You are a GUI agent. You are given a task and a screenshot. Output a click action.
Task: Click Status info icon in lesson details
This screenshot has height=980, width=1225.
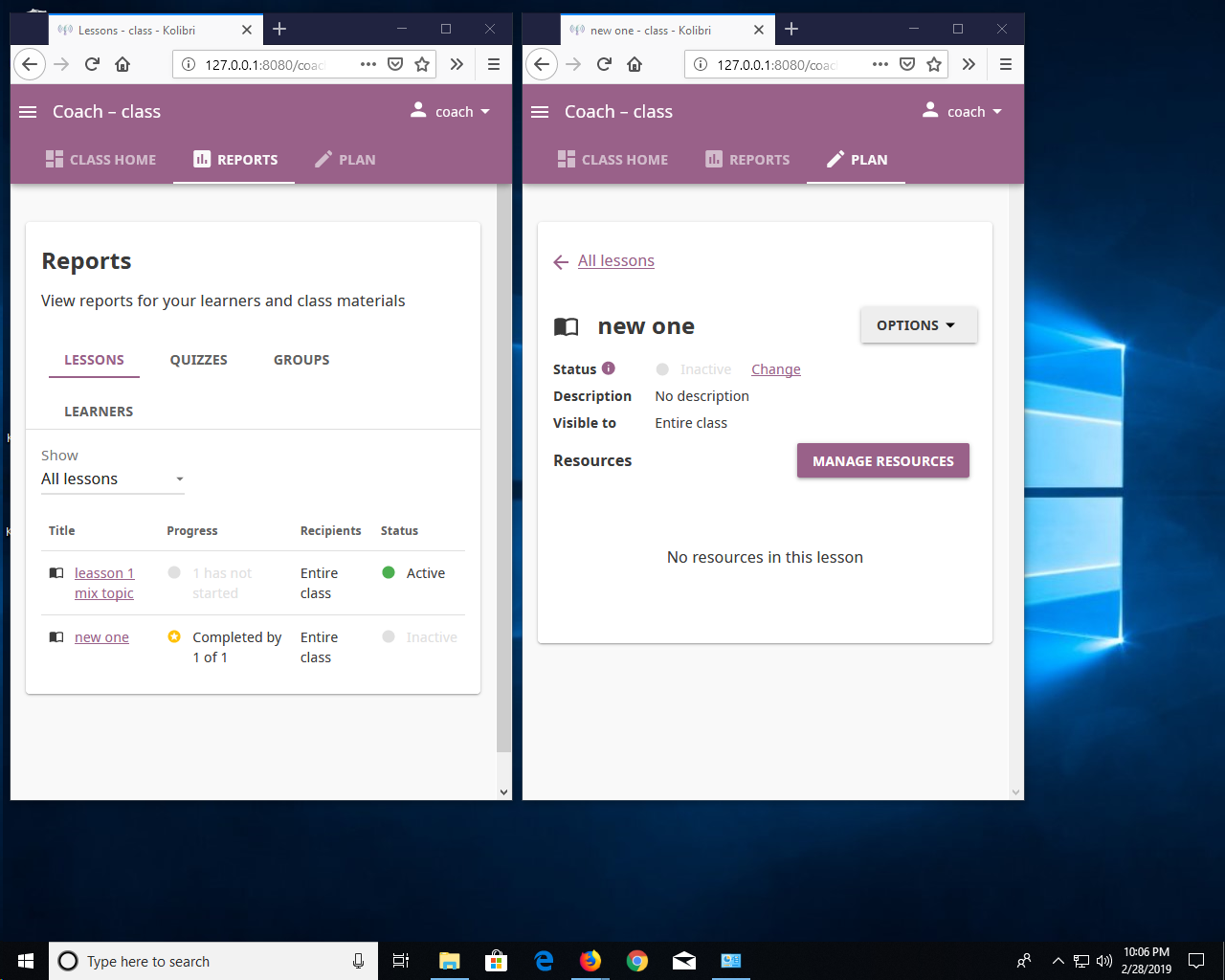pos(609,368)
